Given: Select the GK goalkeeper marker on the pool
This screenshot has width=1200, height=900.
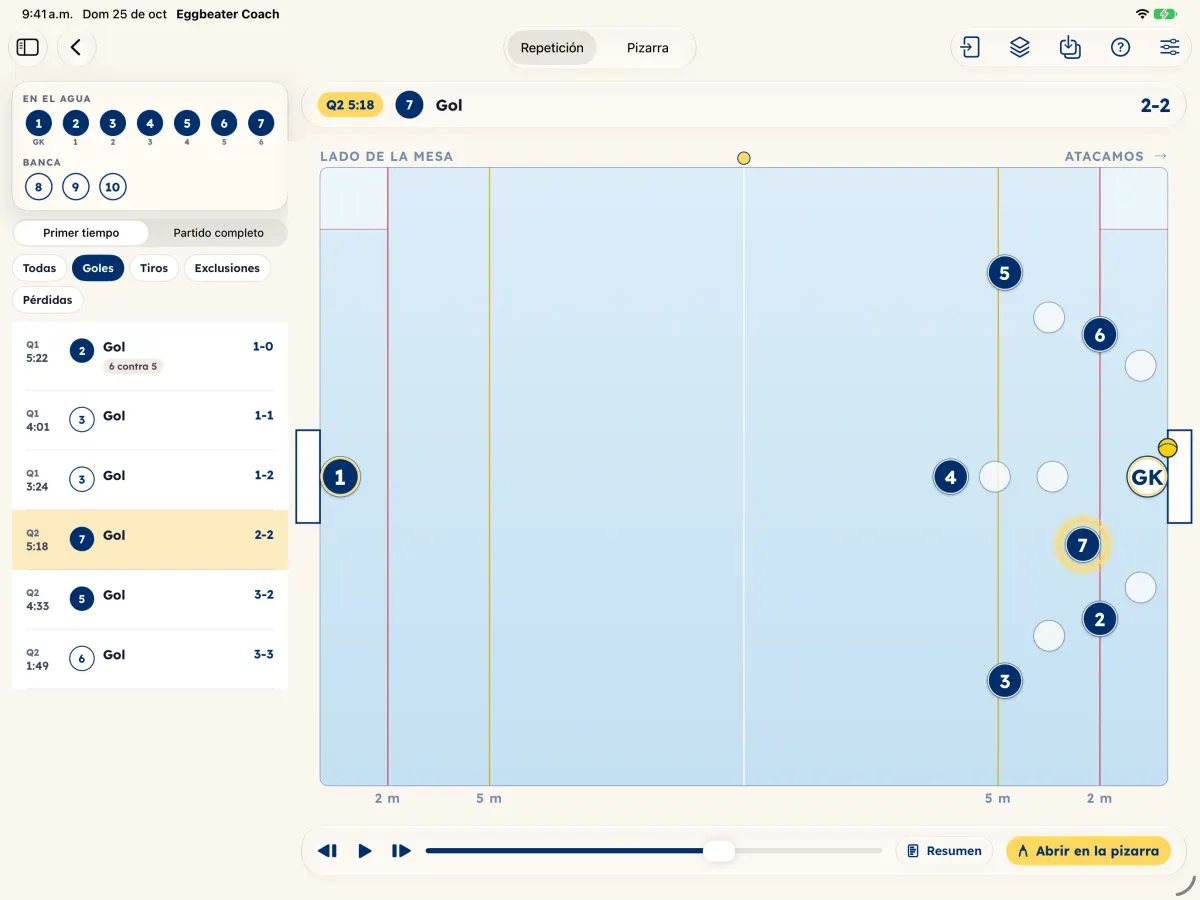Looking at the screenshot, I should 1147,477.
